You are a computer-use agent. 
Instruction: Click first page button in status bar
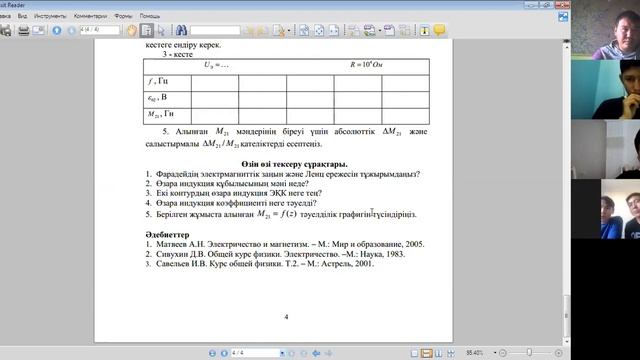[x=212, y=353]
